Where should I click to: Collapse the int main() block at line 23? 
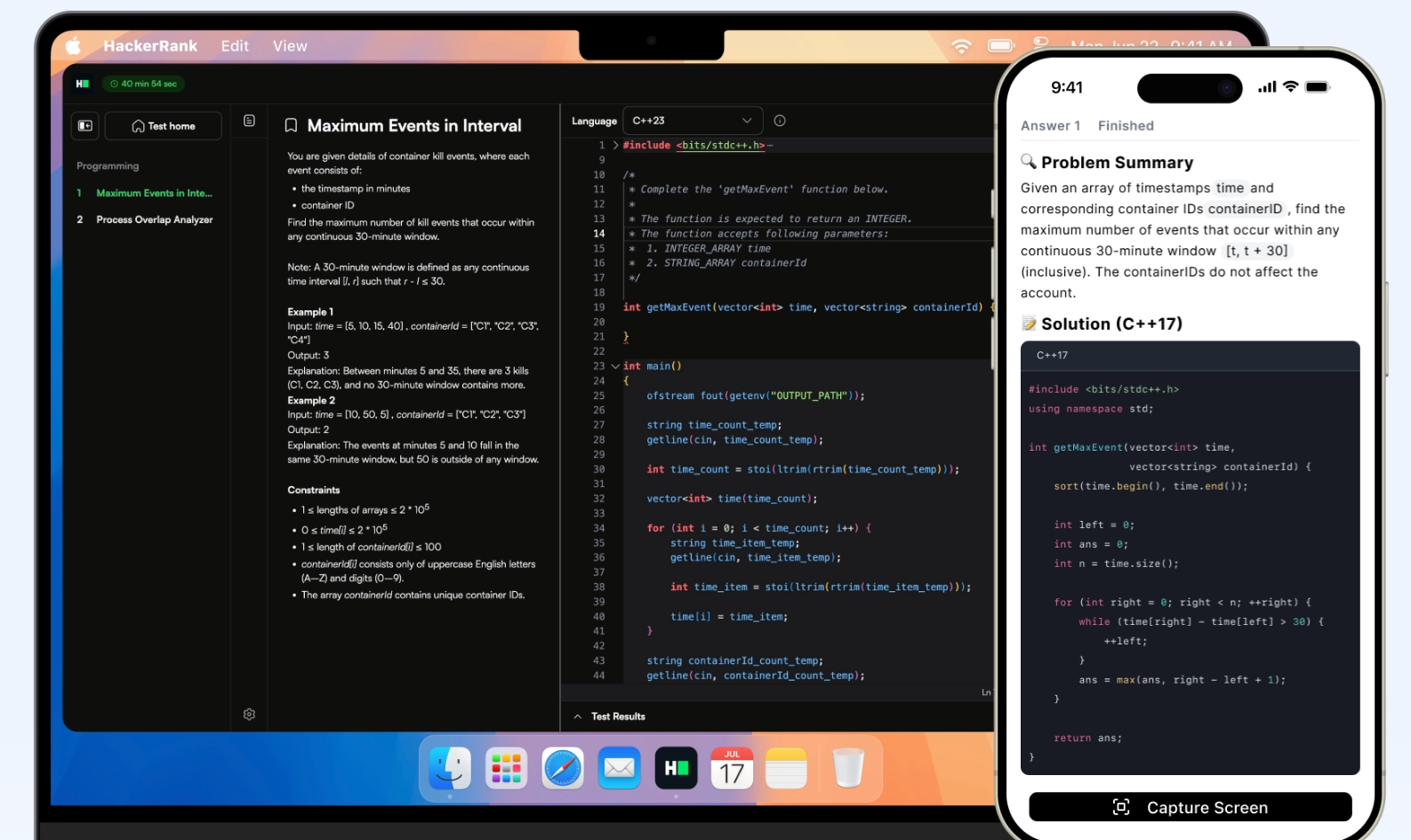(615, 366)
